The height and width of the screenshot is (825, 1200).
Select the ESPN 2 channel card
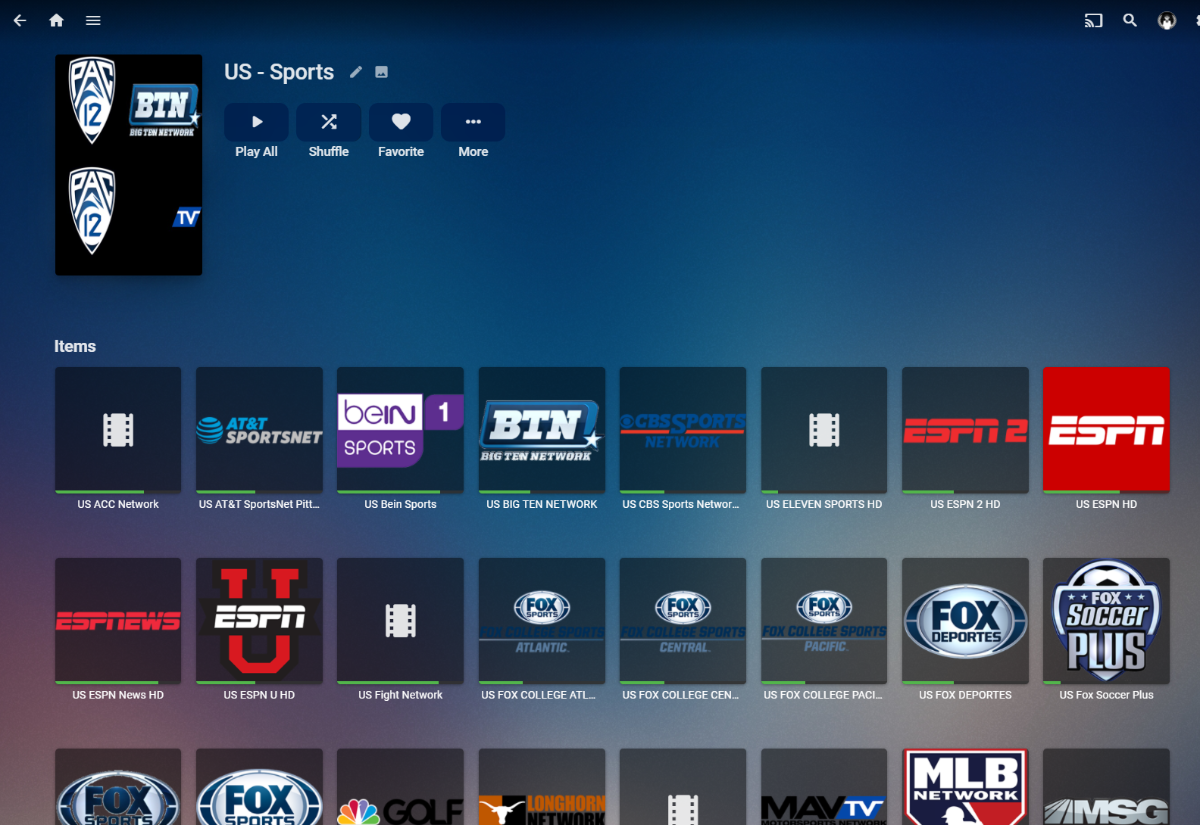[965, 430]
